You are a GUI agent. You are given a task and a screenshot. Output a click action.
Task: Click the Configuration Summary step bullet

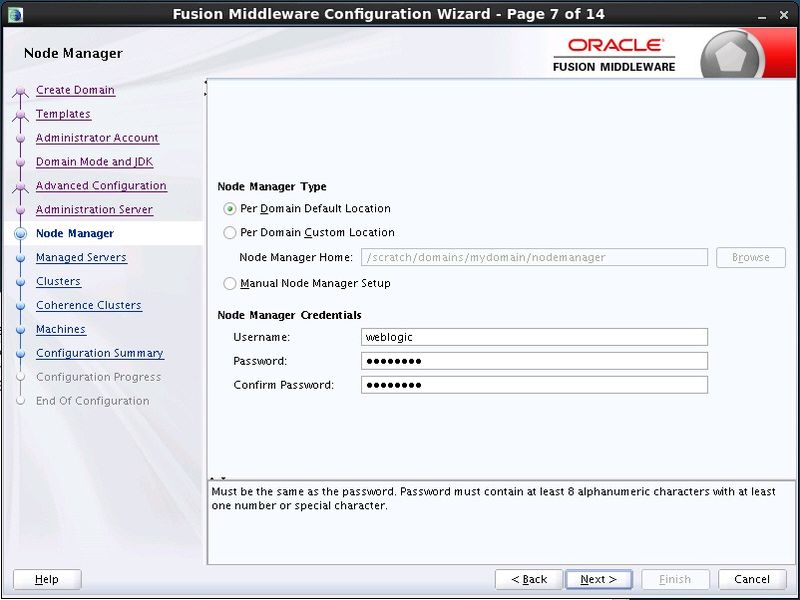click(20, 354)
